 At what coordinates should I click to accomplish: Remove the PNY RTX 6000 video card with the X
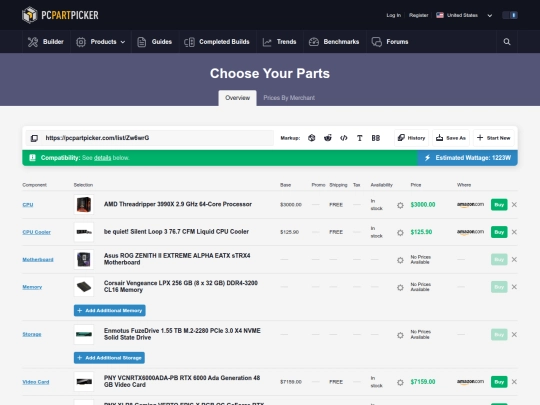click(514, 382)
